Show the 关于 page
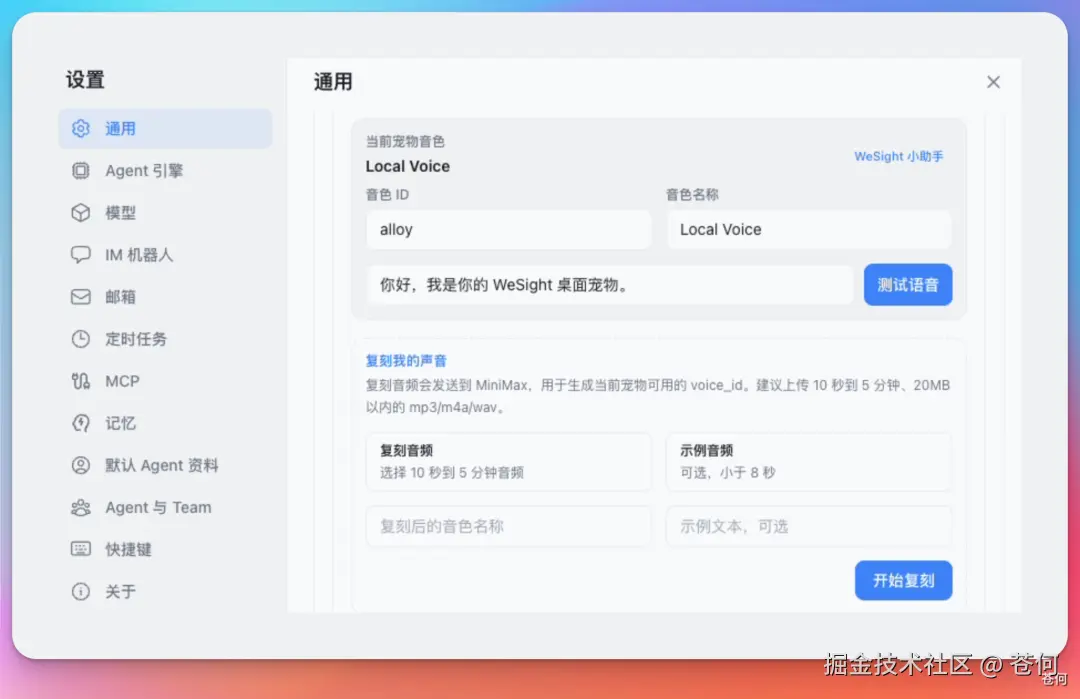 coord(120,592)
